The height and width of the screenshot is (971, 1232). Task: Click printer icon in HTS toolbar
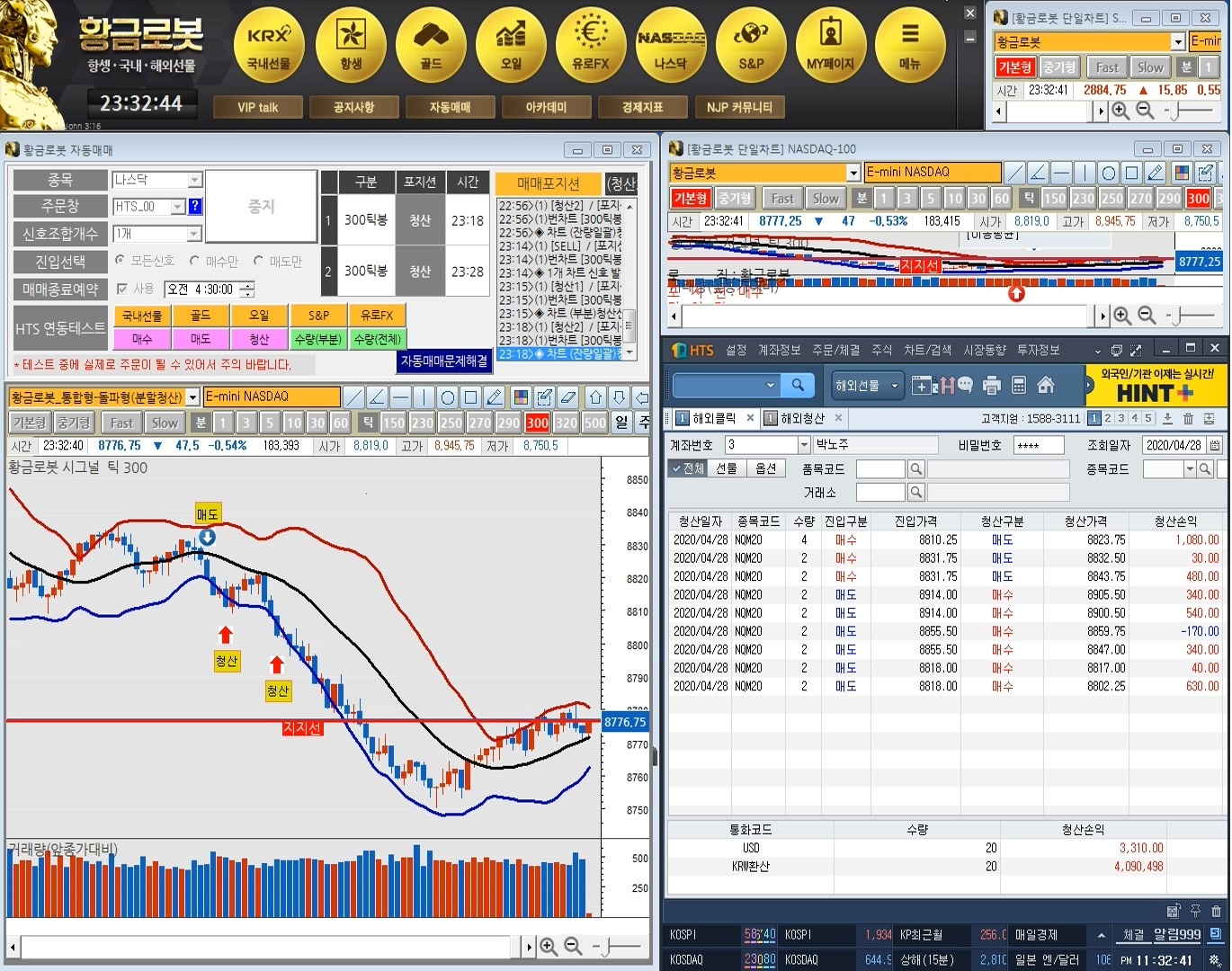tap(992, 386)
